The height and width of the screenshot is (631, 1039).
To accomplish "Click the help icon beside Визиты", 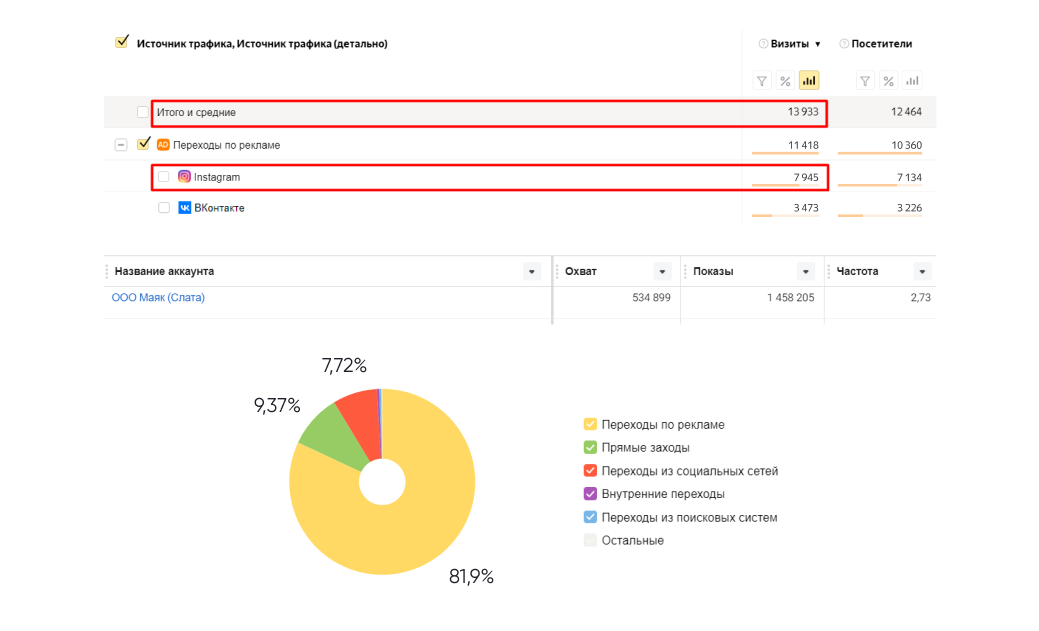I will 763,44.
